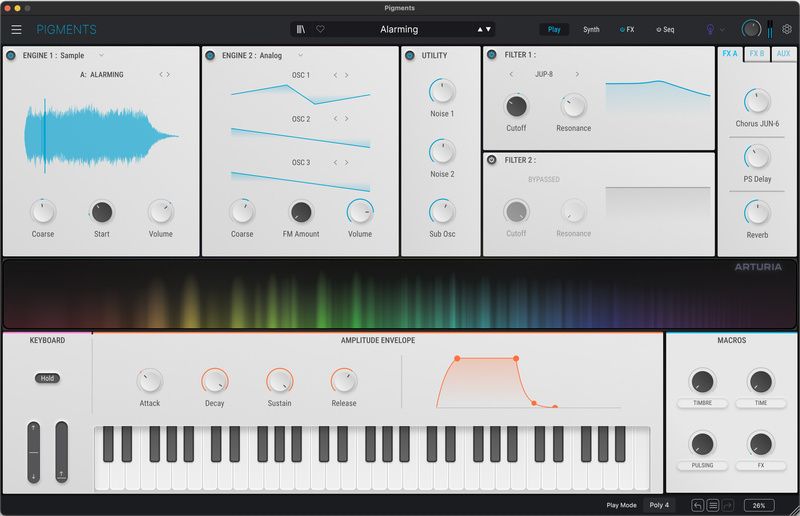Toggle the keyboard Hold button
The image size is (800, 516).
click(x=47, y=378)
